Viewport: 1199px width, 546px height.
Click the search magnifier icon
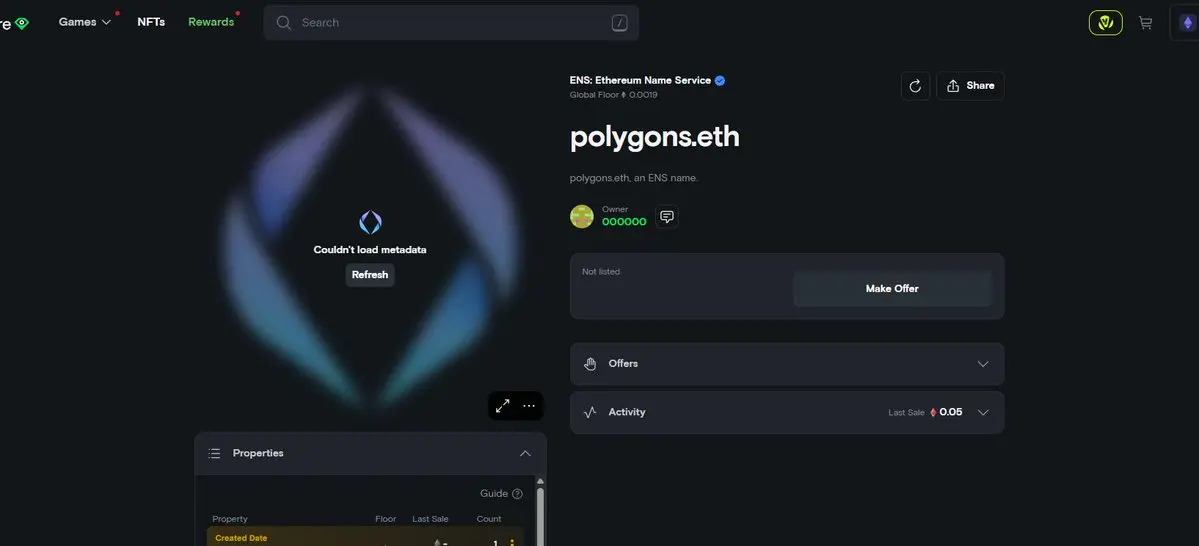tap(284, 23)
